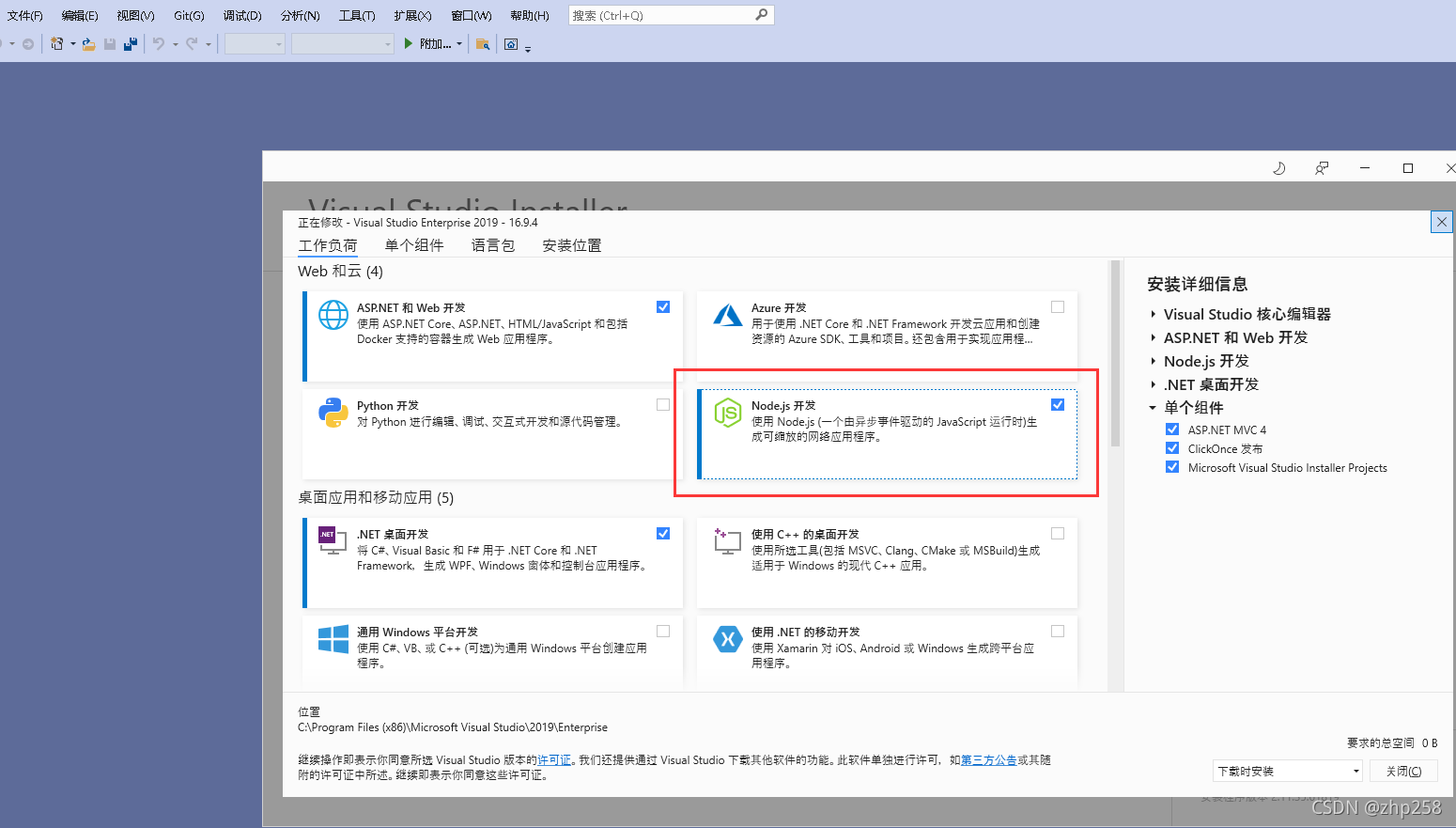Expand ASP.NET 和 Web 开发 details

tap(1153, 337)
